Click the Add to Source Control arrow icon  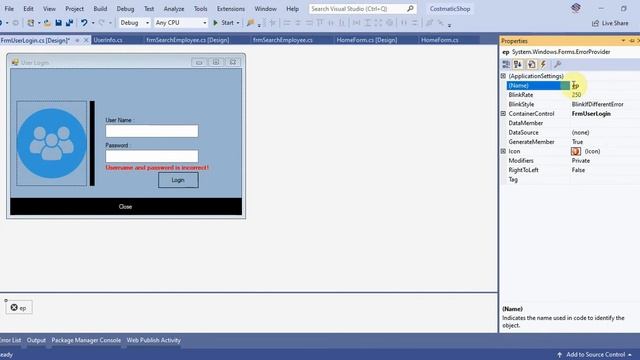click(560, 355)
